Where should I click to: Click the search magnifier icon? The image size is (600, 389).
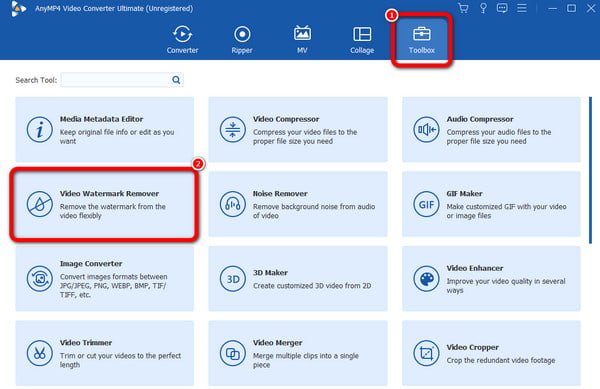[176, 80]
